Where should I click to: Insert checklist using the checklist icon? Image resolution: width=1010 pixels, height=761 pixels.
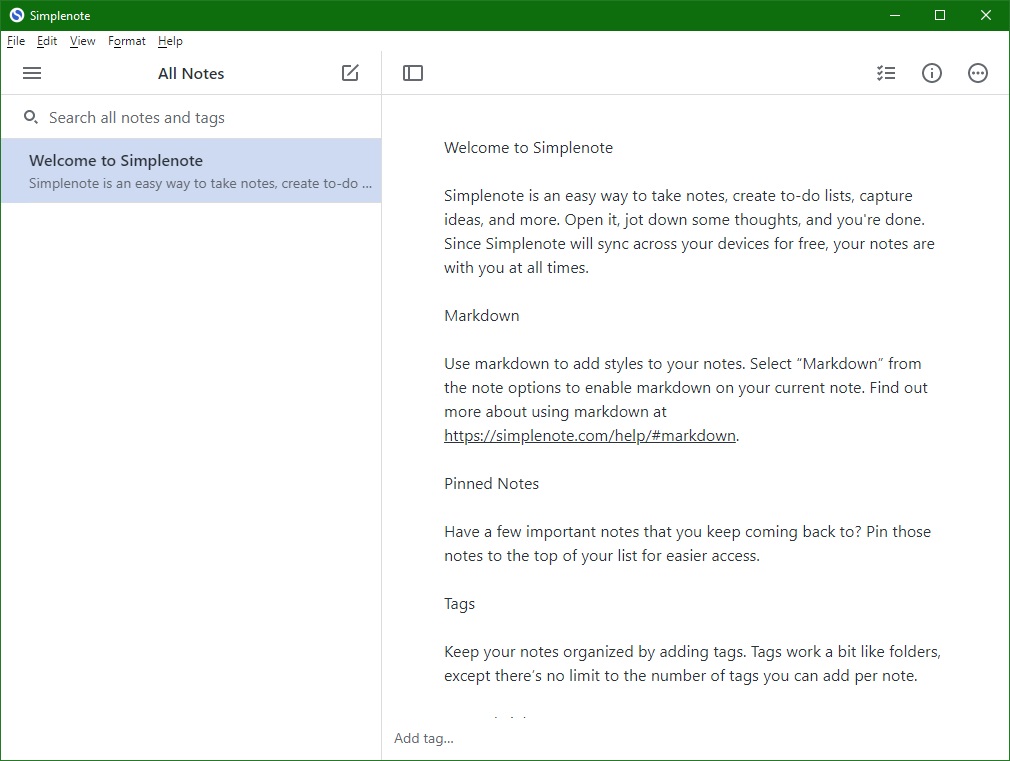point(886,73)
